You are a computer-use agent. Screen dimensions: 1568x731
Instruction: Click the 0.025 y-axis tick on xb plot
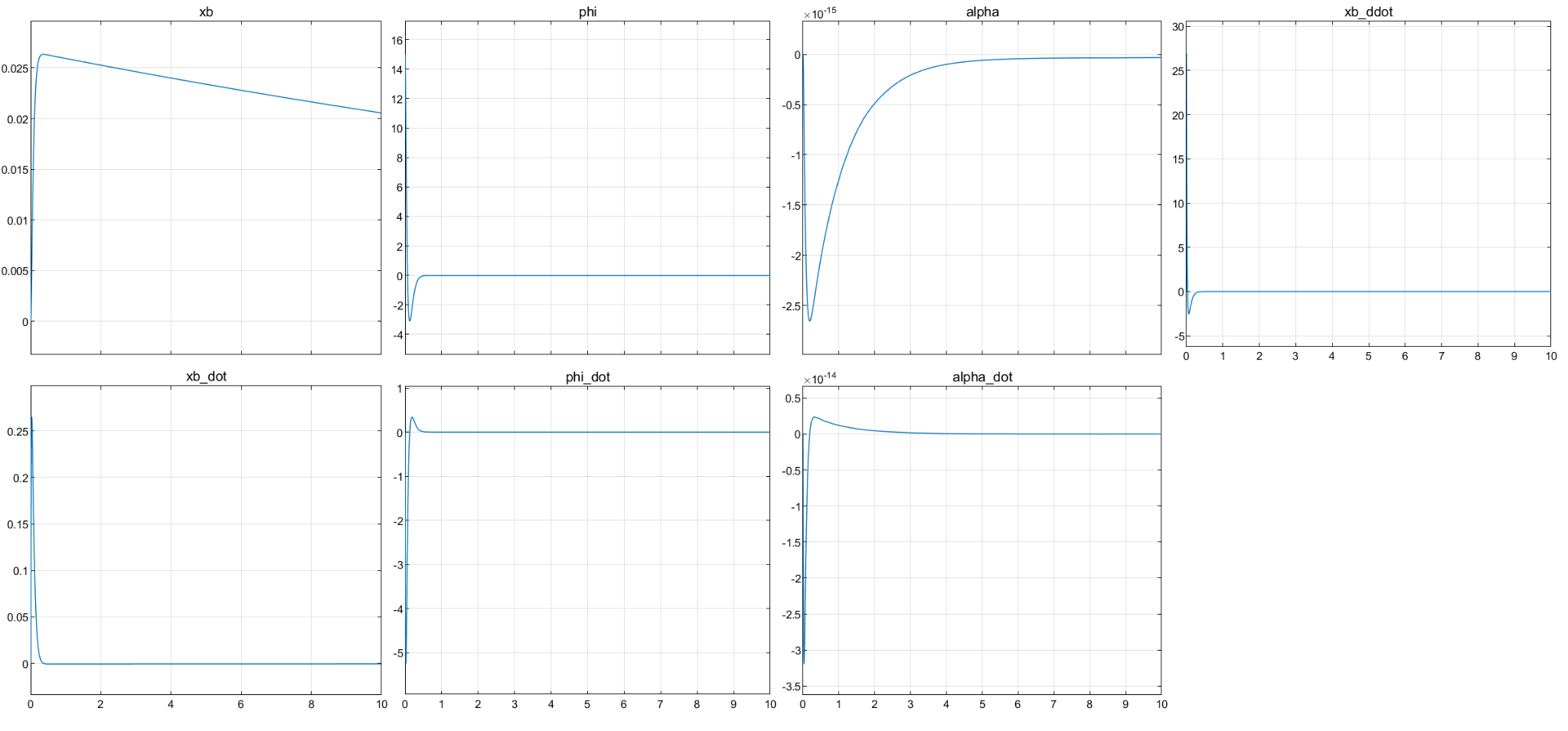coord(15,69)
